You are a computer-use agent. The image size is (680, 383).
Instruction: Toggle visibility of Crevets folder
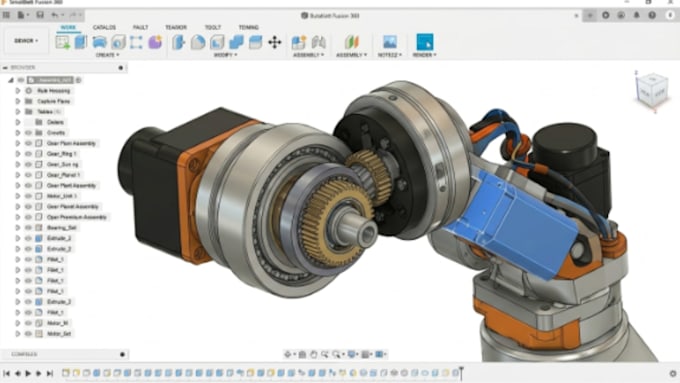pyautogui.click(x=29, y=133)
